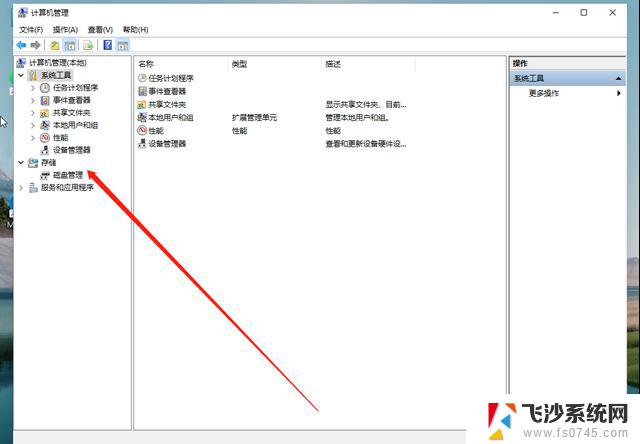Open the 操作(A) menu
Viewport: 640px width, 444px height.
tap(65, 30)
